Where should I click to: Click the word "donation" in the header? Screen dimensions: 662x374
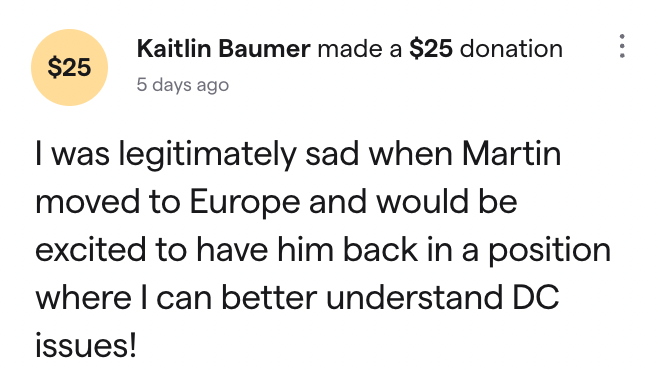pyautogui.click(x=511, y=49)
